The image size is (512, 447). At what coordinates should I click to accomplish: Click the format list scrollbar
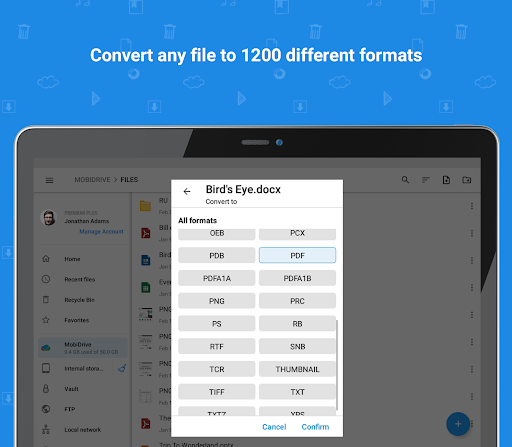(x=337, y=365)
